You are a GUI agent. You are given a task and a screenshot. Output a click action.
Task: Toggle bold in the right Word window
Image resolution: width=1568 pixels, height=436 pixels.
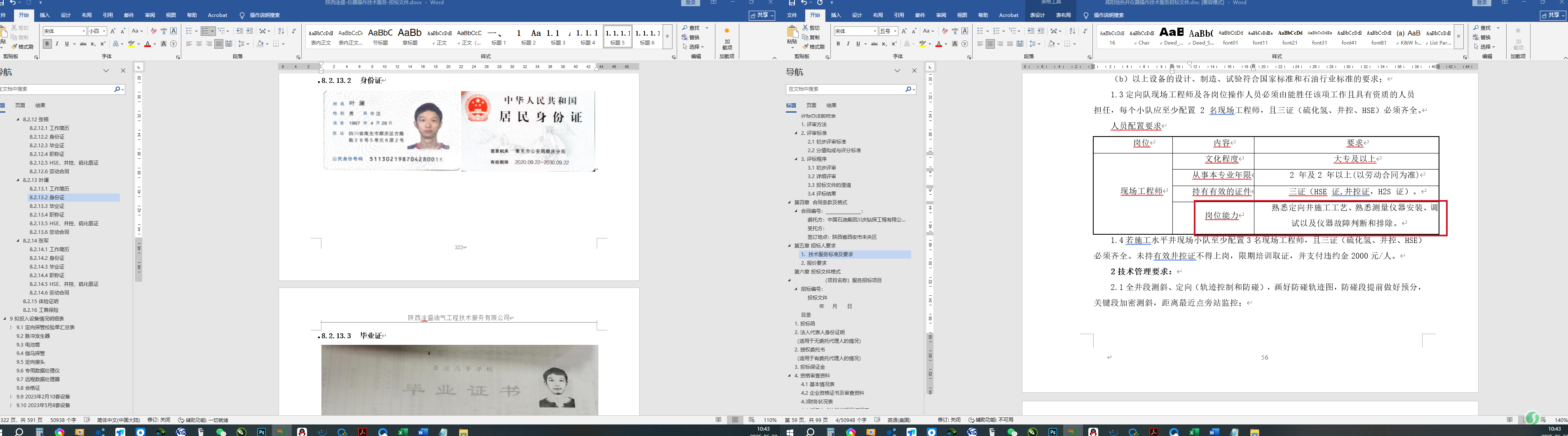(x=838, y=44)
